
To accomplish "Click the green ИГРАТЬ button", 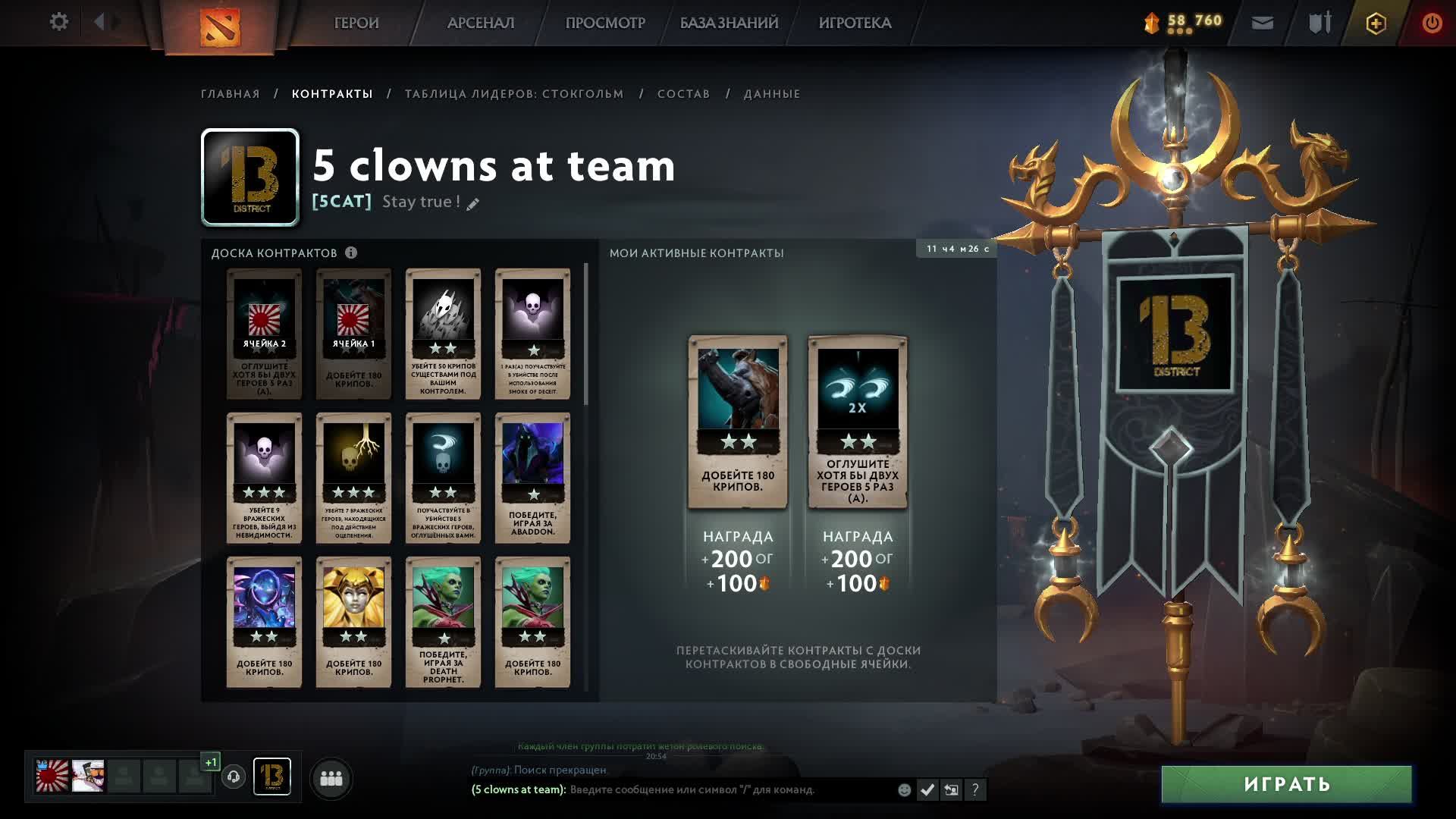I will (x=1287, y=784).
